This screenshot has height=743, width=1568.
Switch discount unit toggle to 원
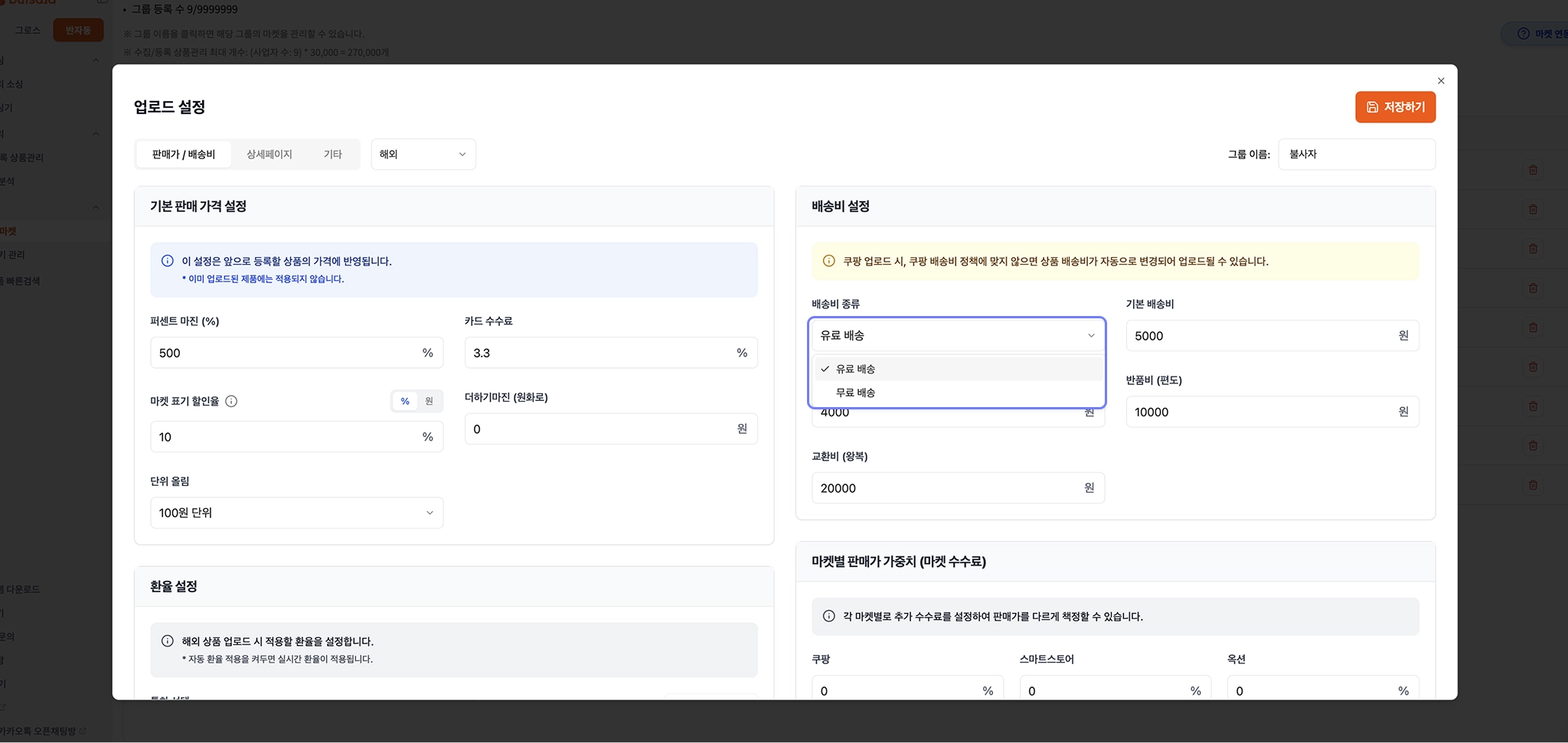430,401
